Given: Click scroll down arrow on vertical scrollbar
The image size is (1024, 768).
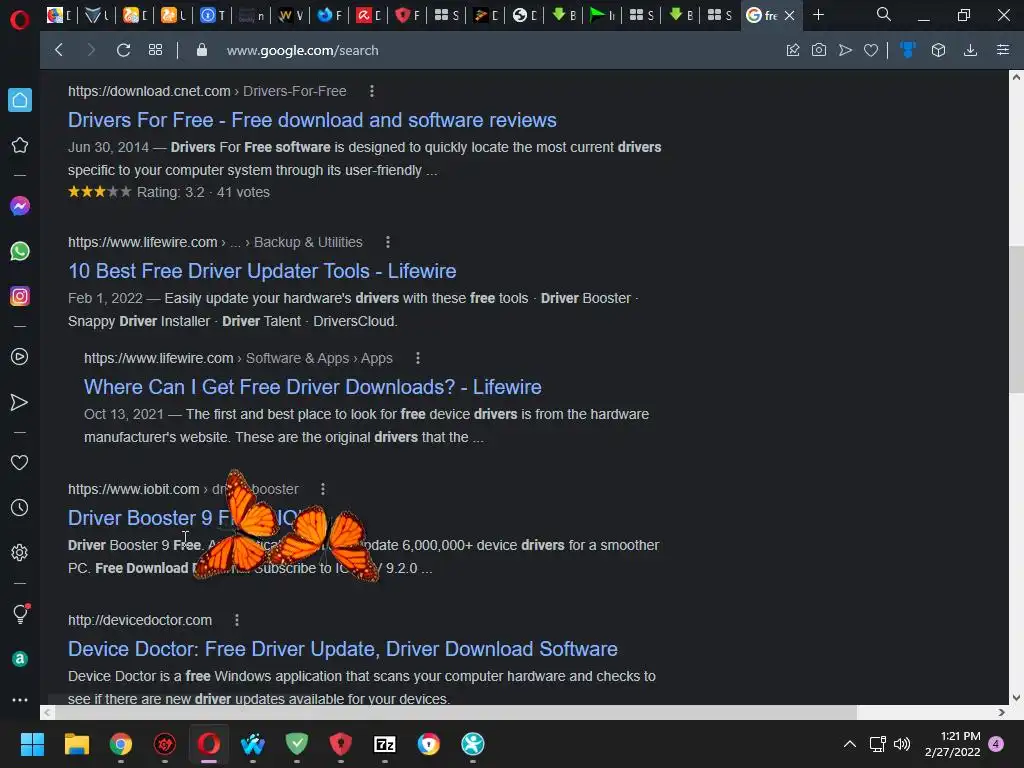Looking at the screenshot, I should (1016, 697).
